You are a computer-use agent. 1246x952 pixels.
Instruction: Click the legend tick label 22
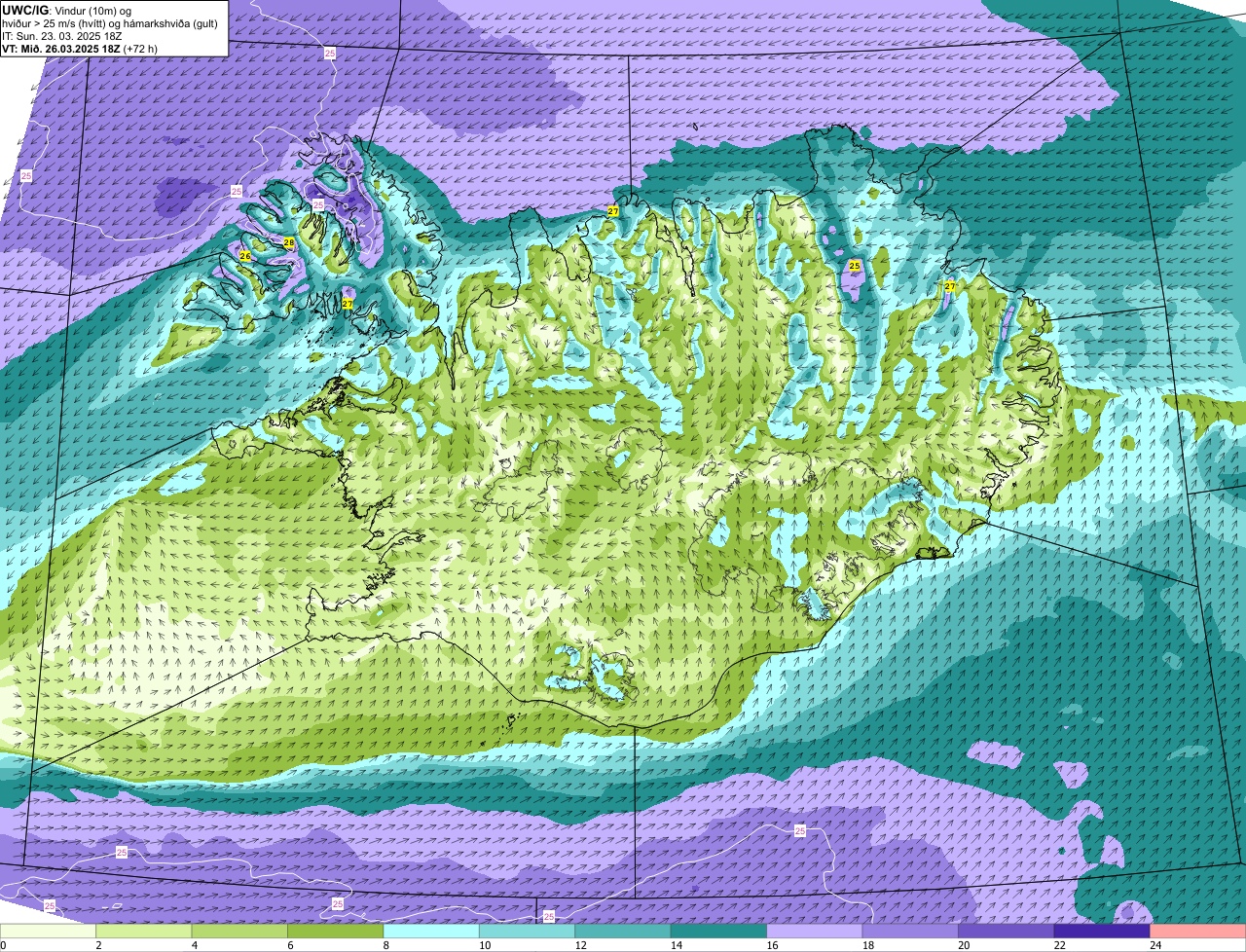(x=1059, y=945)
